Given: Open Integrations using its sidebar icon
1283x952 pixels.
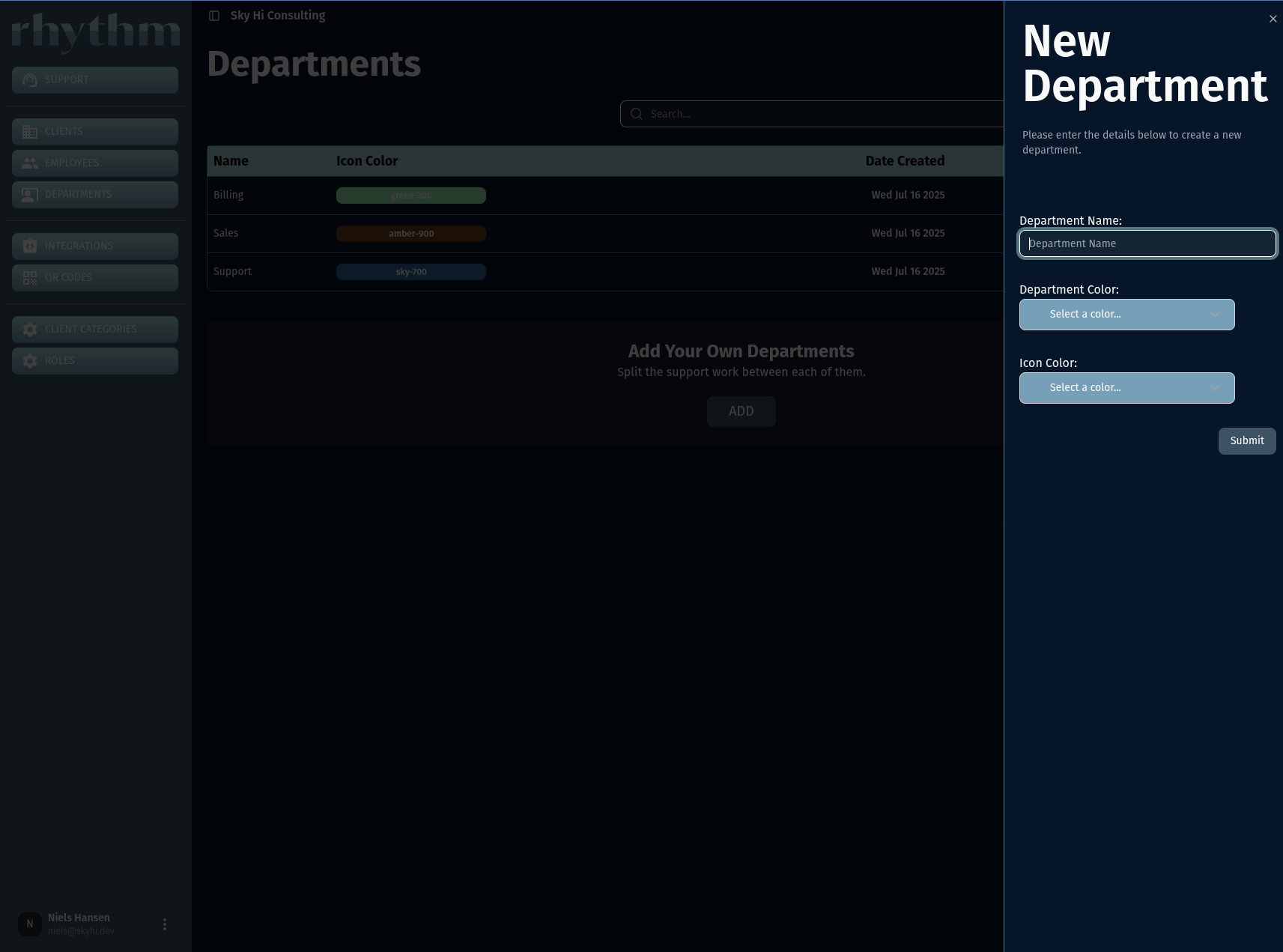Looking at the screenshot, I should pos(30,246).
